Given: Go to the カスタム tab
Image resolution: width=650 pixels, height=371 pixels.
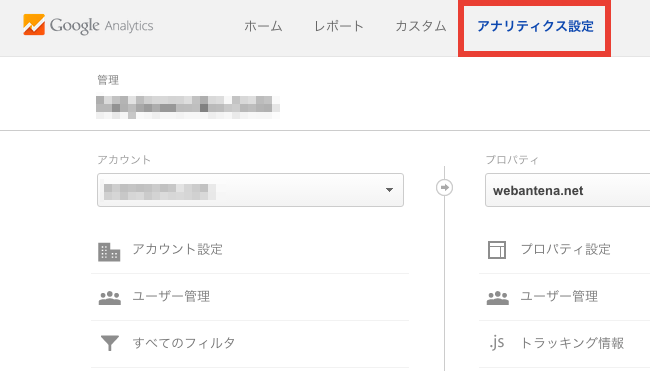Looking at the screenshot, I should tap(421, 26).
